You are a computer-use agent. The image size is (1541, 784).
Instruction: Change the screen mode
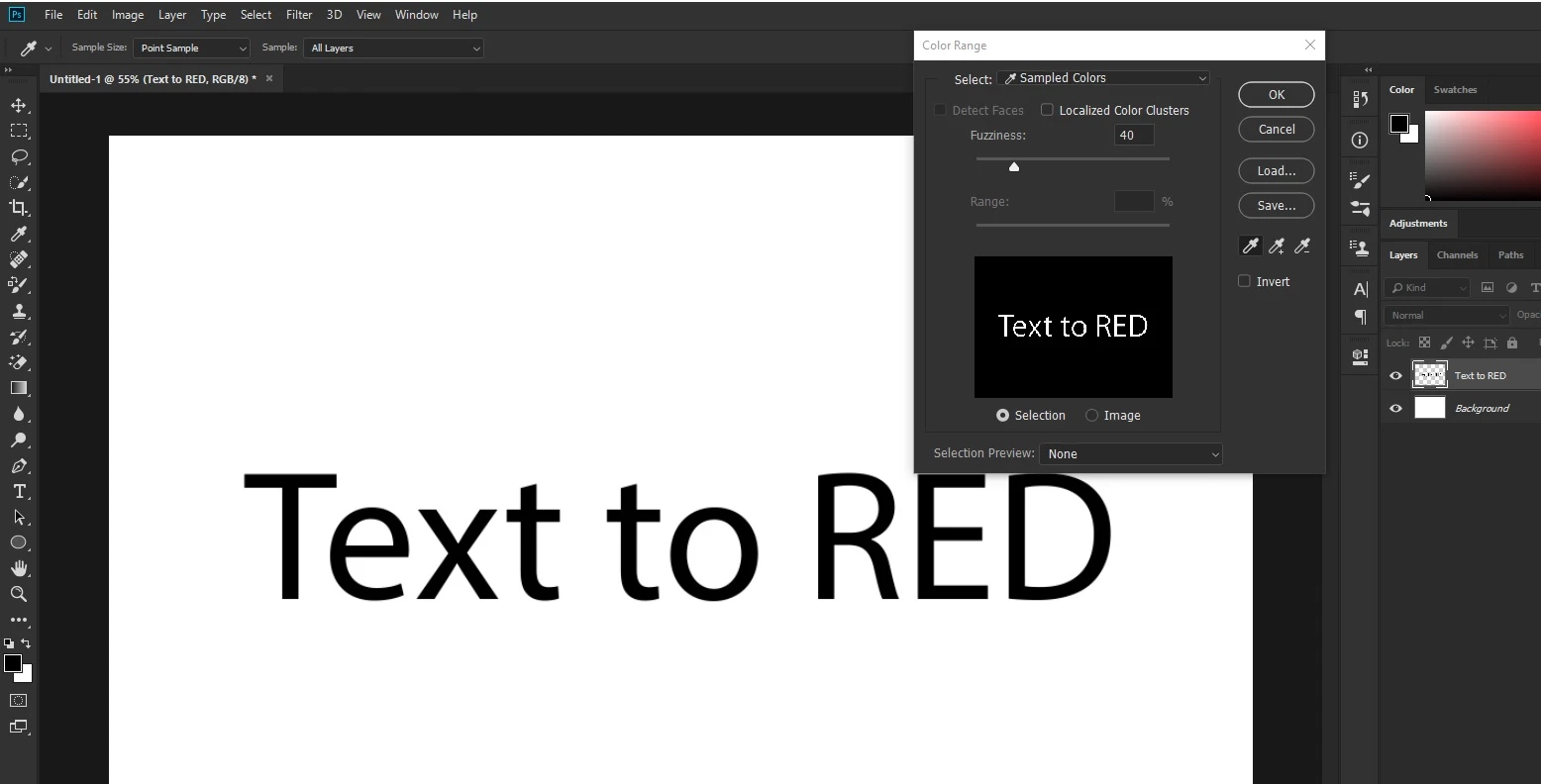click(19, 727)
